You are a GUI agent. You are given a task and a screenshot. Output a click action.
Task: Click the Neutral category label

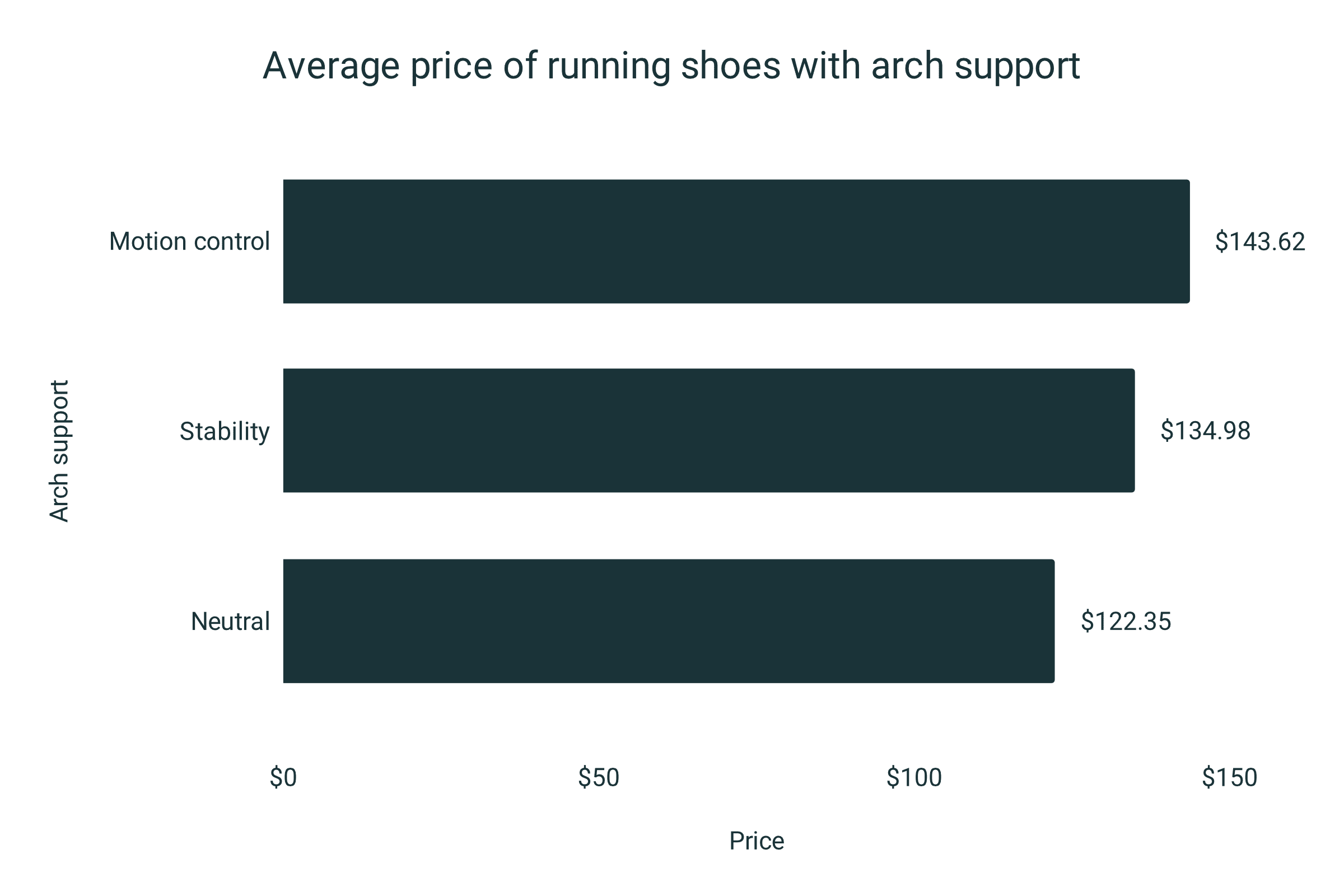tap(230, 621)
